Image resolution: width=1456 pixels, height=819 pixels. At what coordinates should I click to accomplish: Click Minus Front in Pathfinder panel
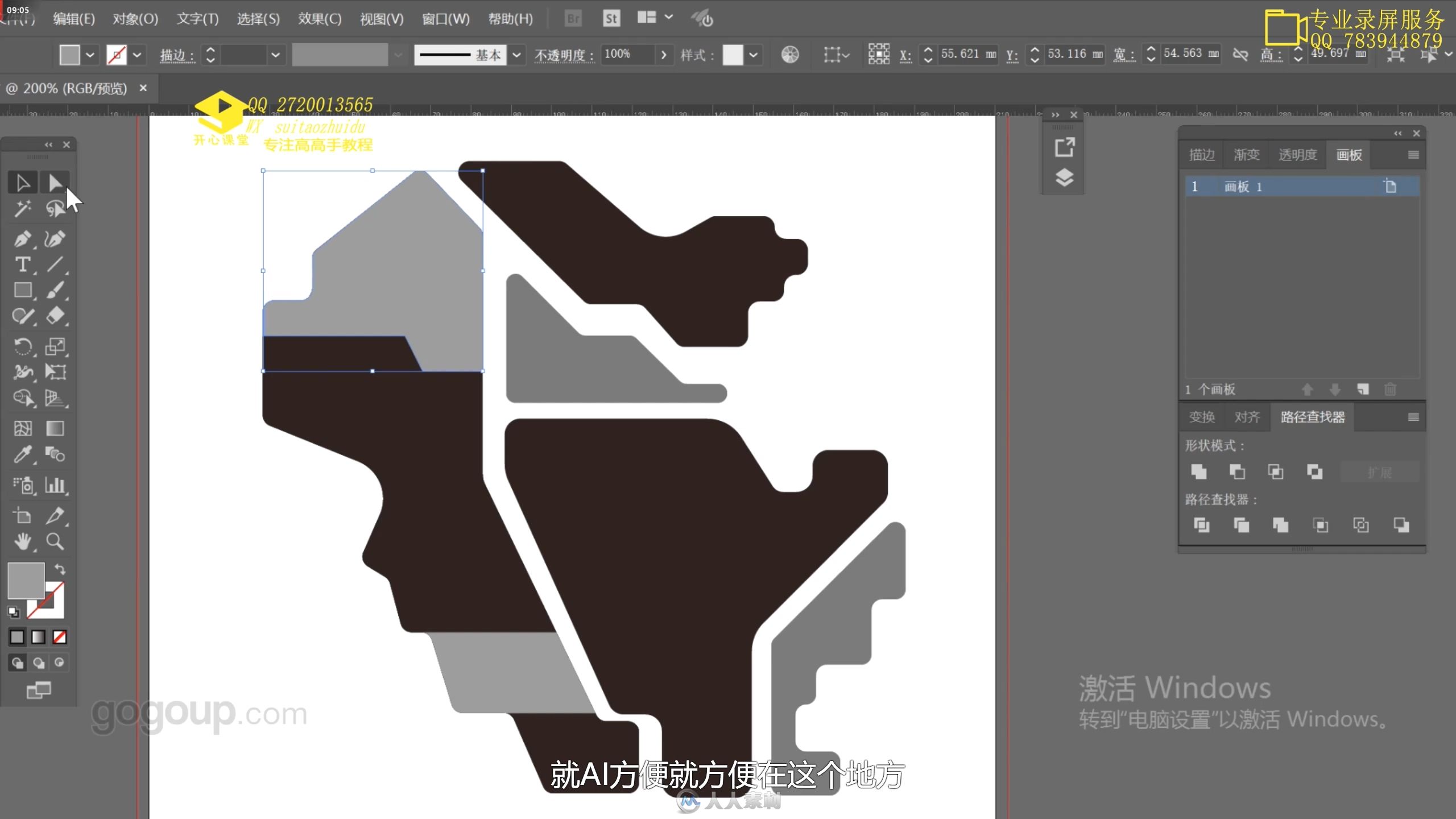click(1237, 471)
